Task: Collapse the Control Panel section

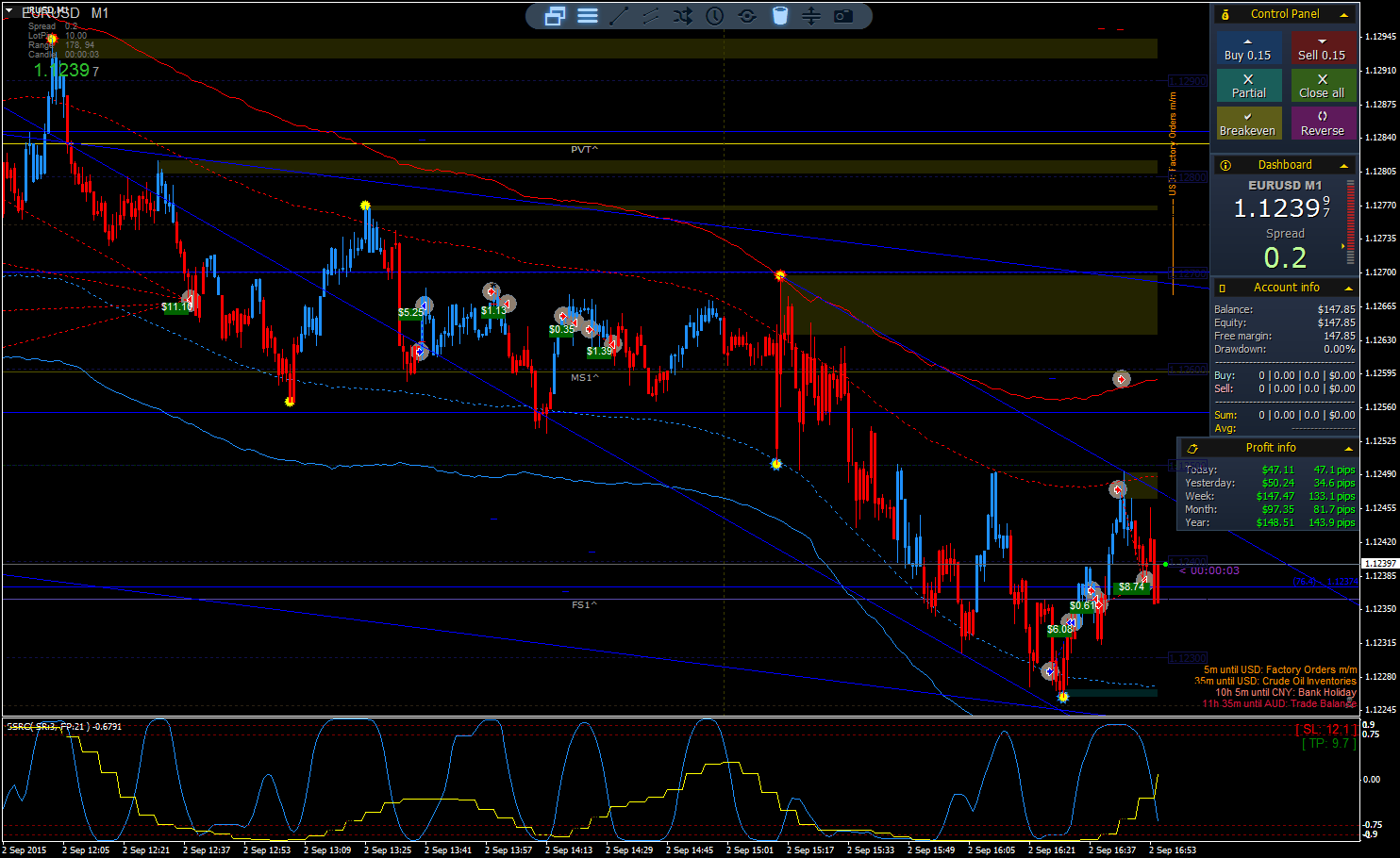Action: (x=1344, y=14)
